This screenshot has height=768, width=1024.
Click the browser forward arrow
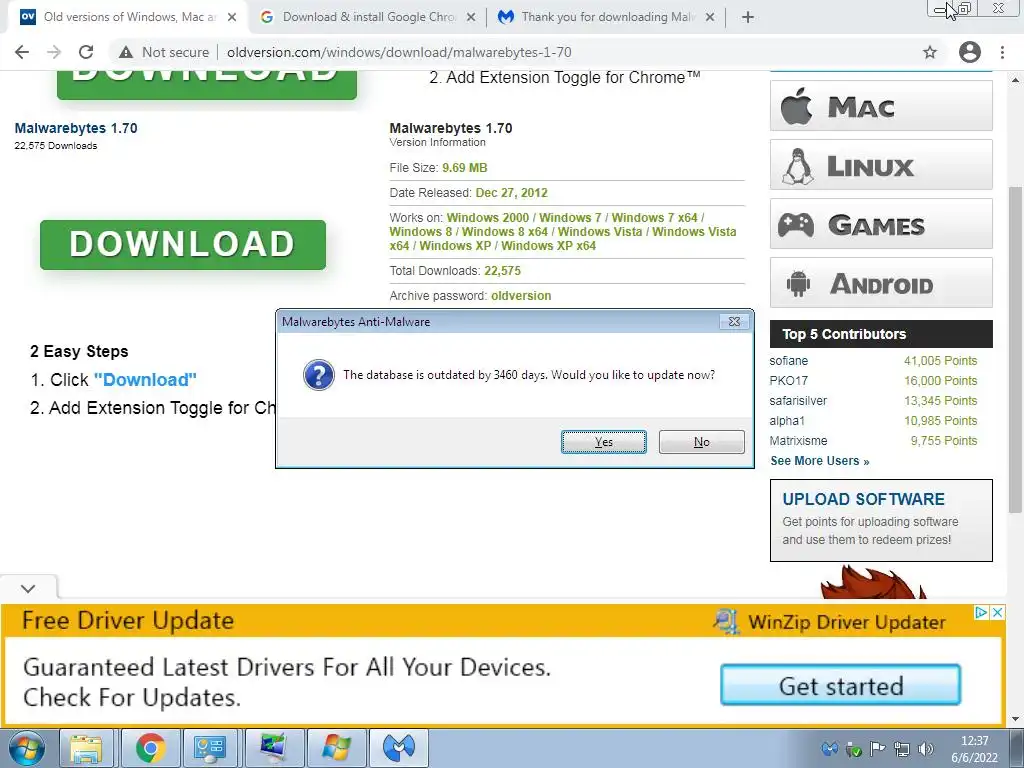(54, 52)
